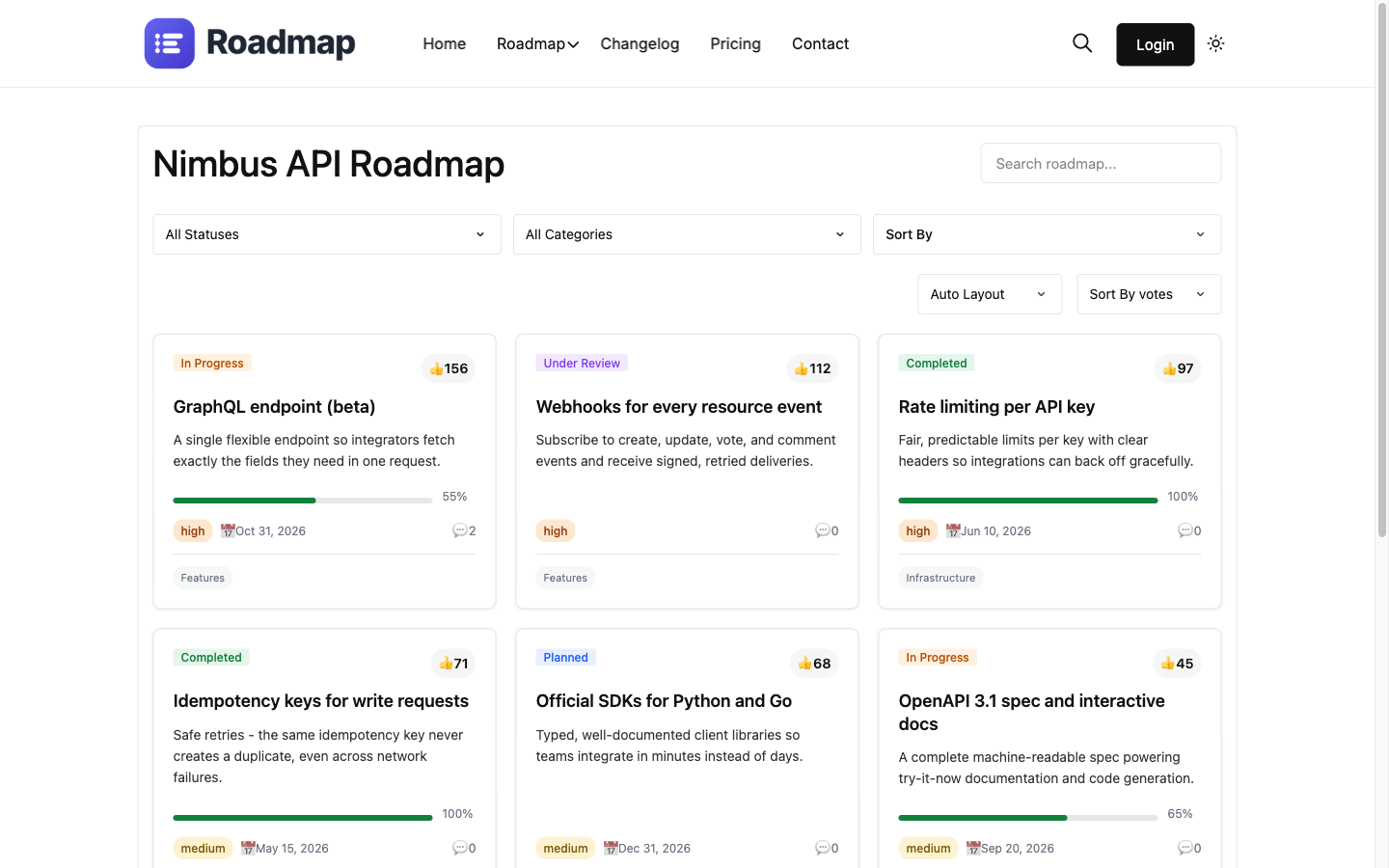Open the Changelog page
The height and width of the screenshot is (868, 1389).
640,43
